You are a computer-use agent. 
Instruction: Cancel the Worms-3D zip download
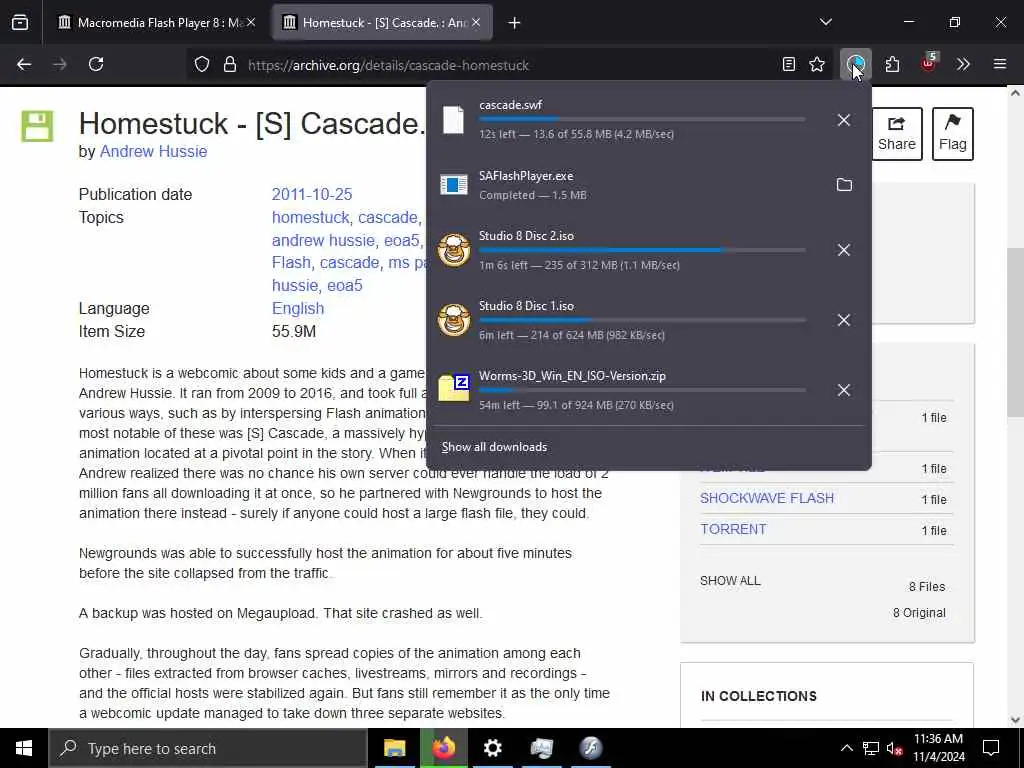(844, 390)
